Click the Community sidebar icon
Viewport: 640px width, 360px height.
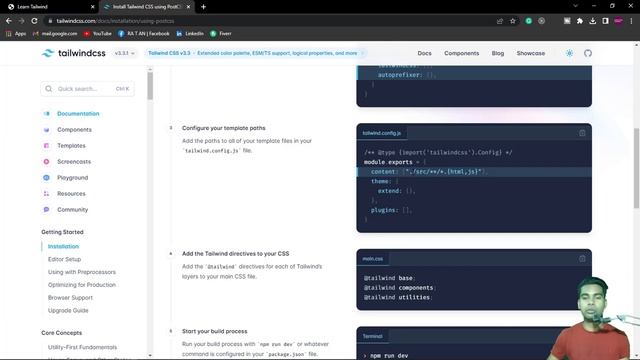click(46, 209)
